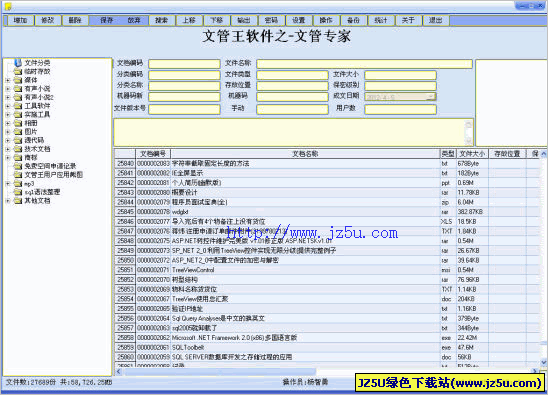Click the 修改 toolbar button
Viewport: 548px width, 395px height.
pos(48,21)
